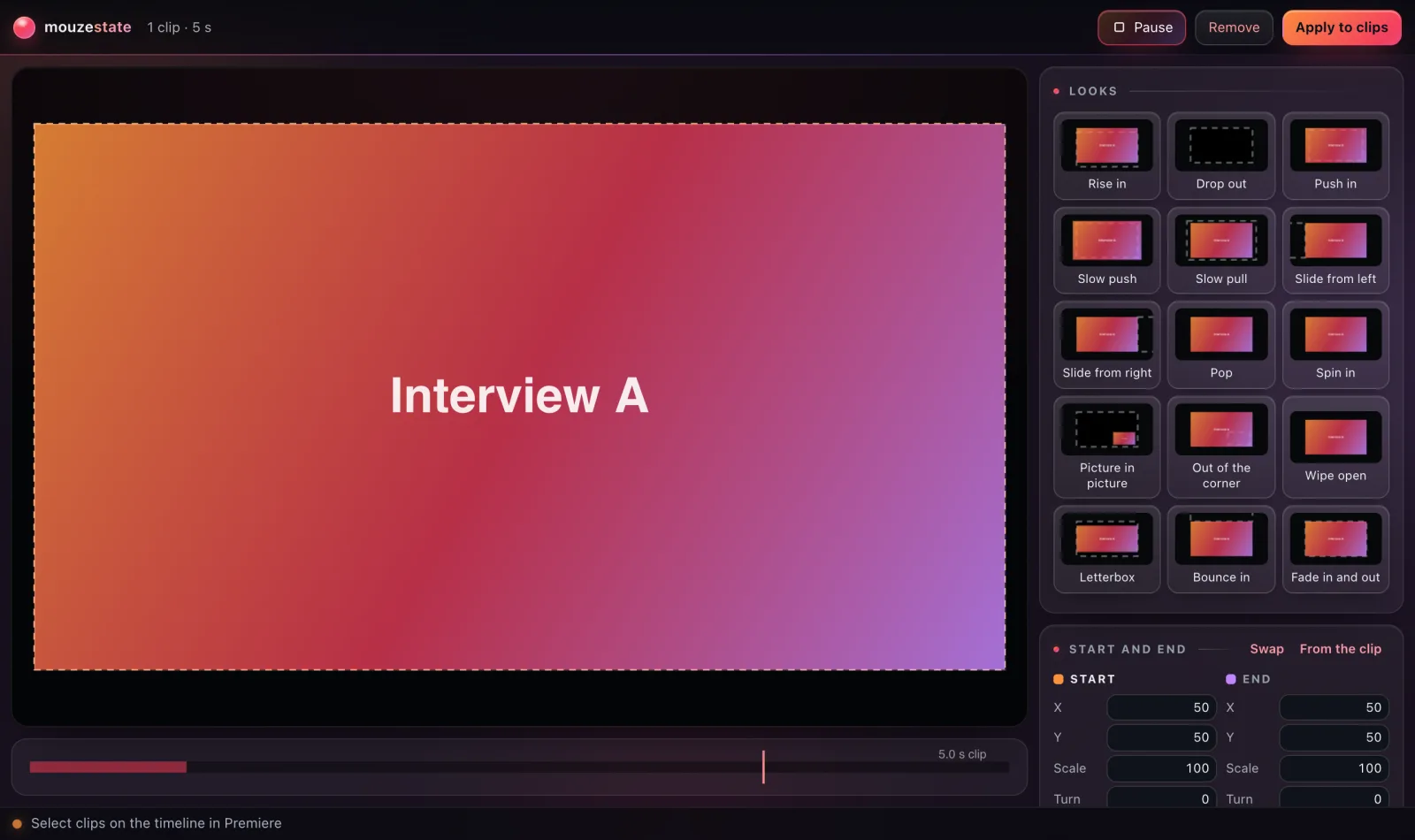
Task: Click the timeline playhead marker
Action: coord(763,767)
